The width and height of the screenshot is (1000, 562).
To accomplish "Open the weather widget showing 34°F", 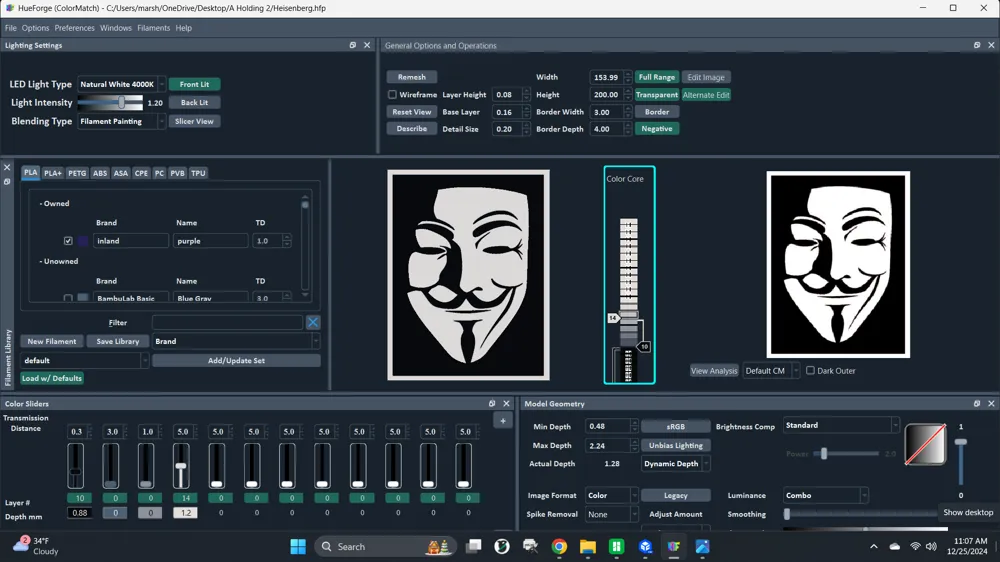I will click(36, 546).
